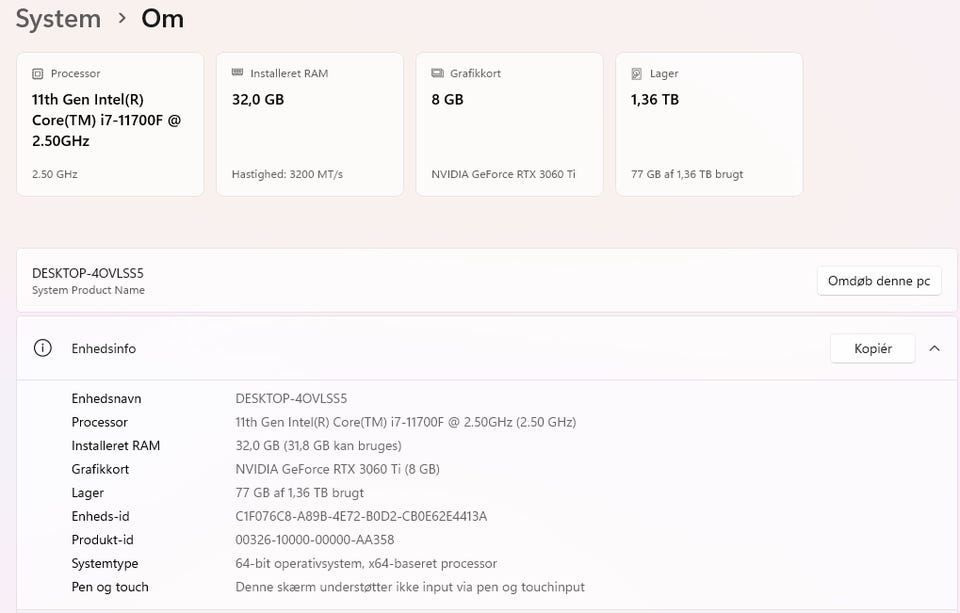
Task: Select the Processor value in Enhedsinfo list
Action: pos(405,422)
